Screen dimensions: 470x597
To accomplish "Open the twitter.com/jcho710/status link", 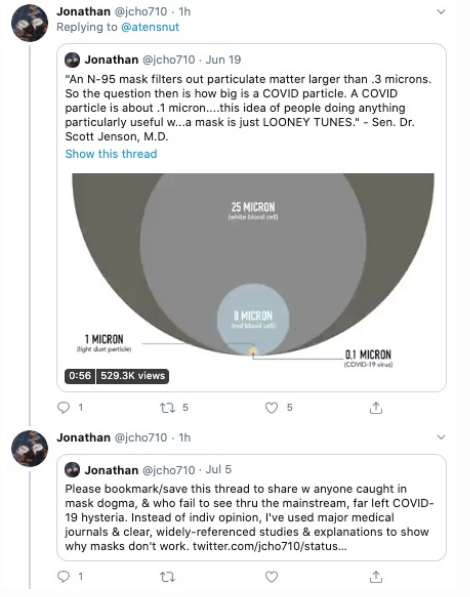I will [x=269, y=546].
